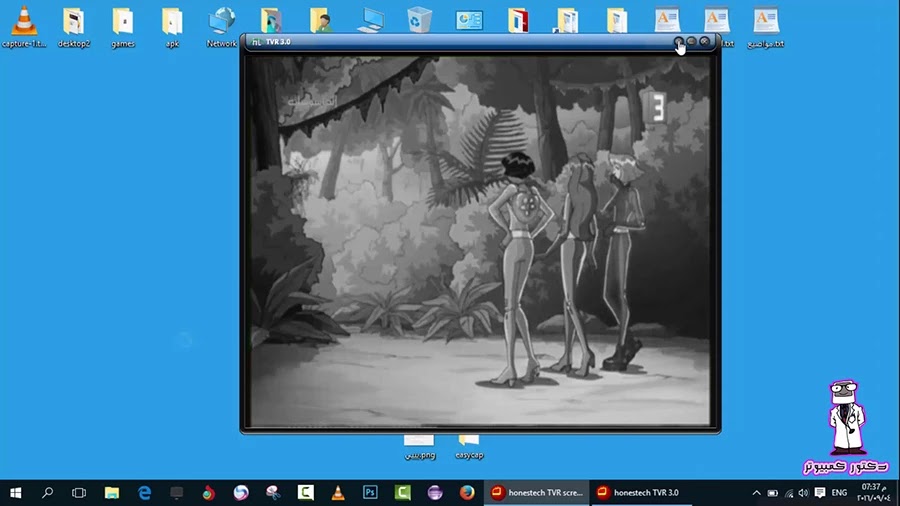Open the png image file below TVR window
This screenshot has height=506, width=900.
tap(420, 447)
